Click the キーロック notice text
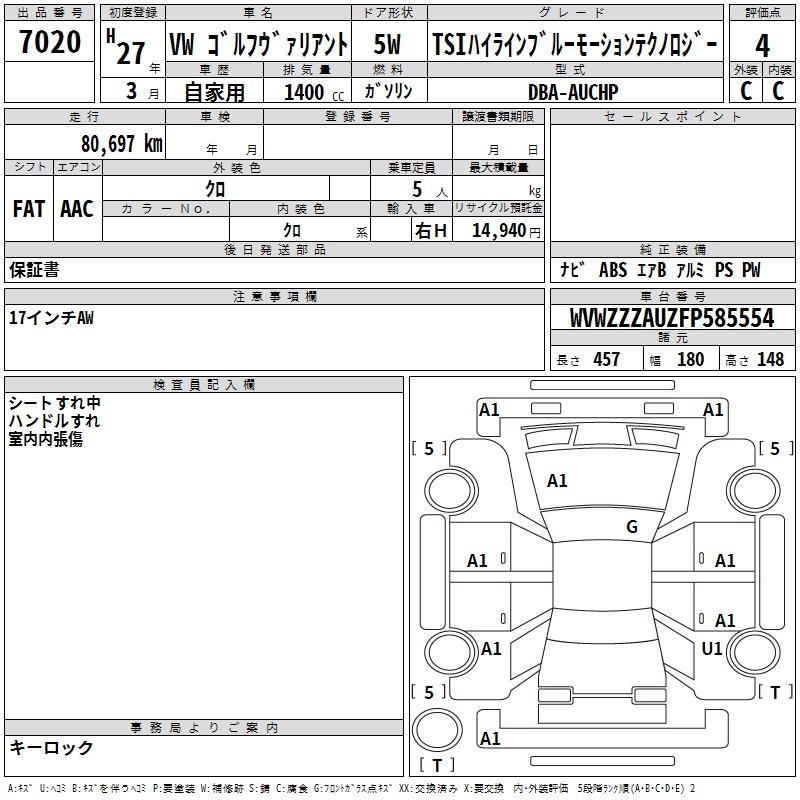The image size is (800, 800). click(x=51, y=747)
